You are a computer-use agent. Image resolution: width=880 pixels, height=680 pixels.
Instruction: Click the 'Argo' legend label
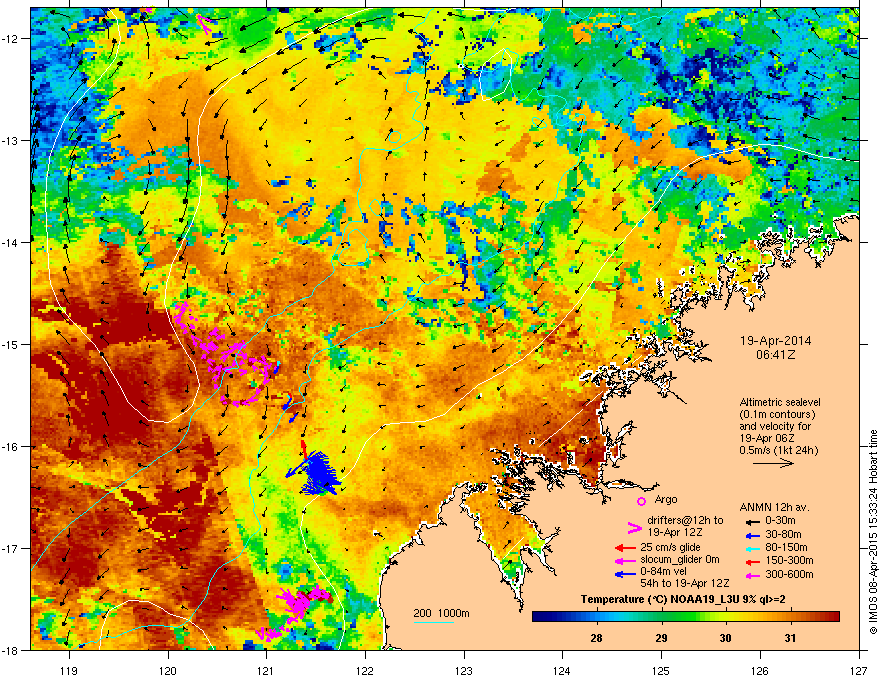[x=666, y=499]
